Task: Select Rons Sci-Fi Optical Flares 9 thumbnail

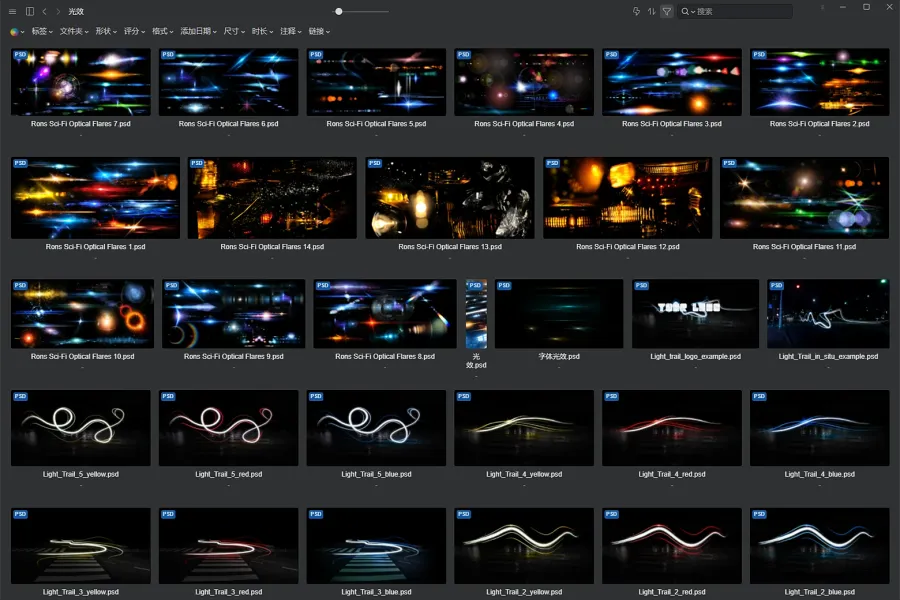Action: coord(234,313)
